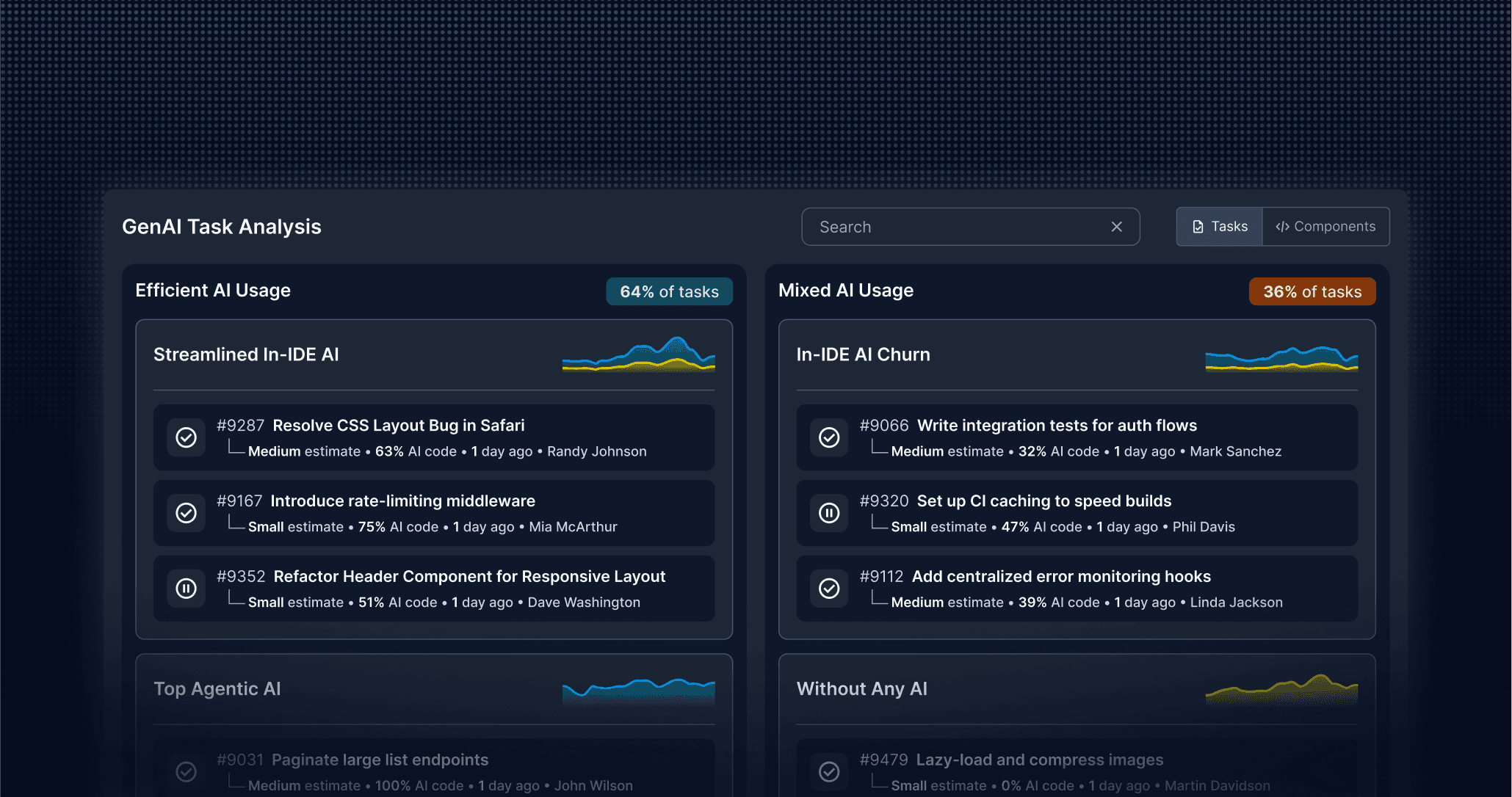The image size is (1512, 797).
Task: Click the paused status icon for task #9352
Action: [x=187, y=589]
